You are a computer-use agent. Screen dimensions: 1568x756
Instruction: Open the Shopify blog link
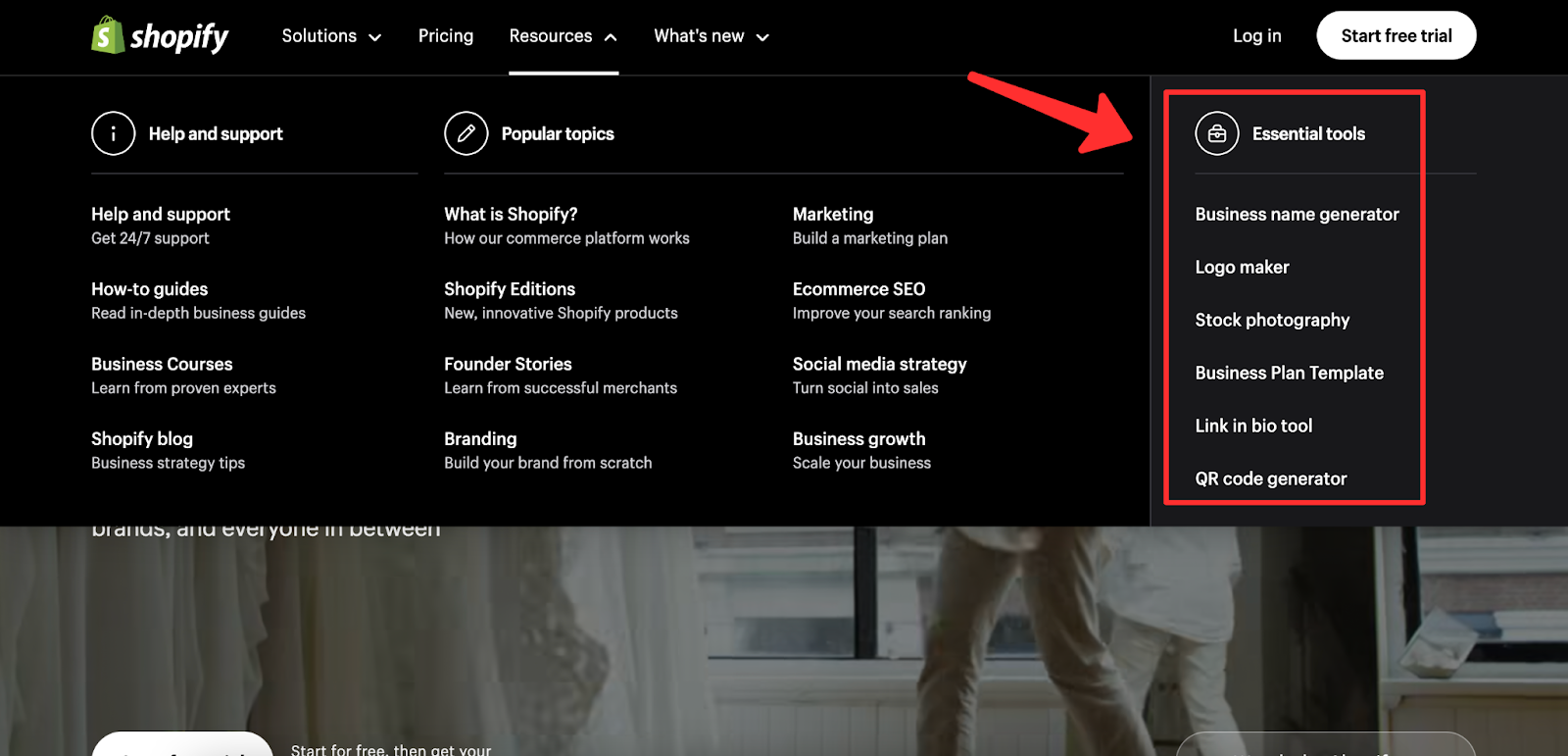(168, 450)
